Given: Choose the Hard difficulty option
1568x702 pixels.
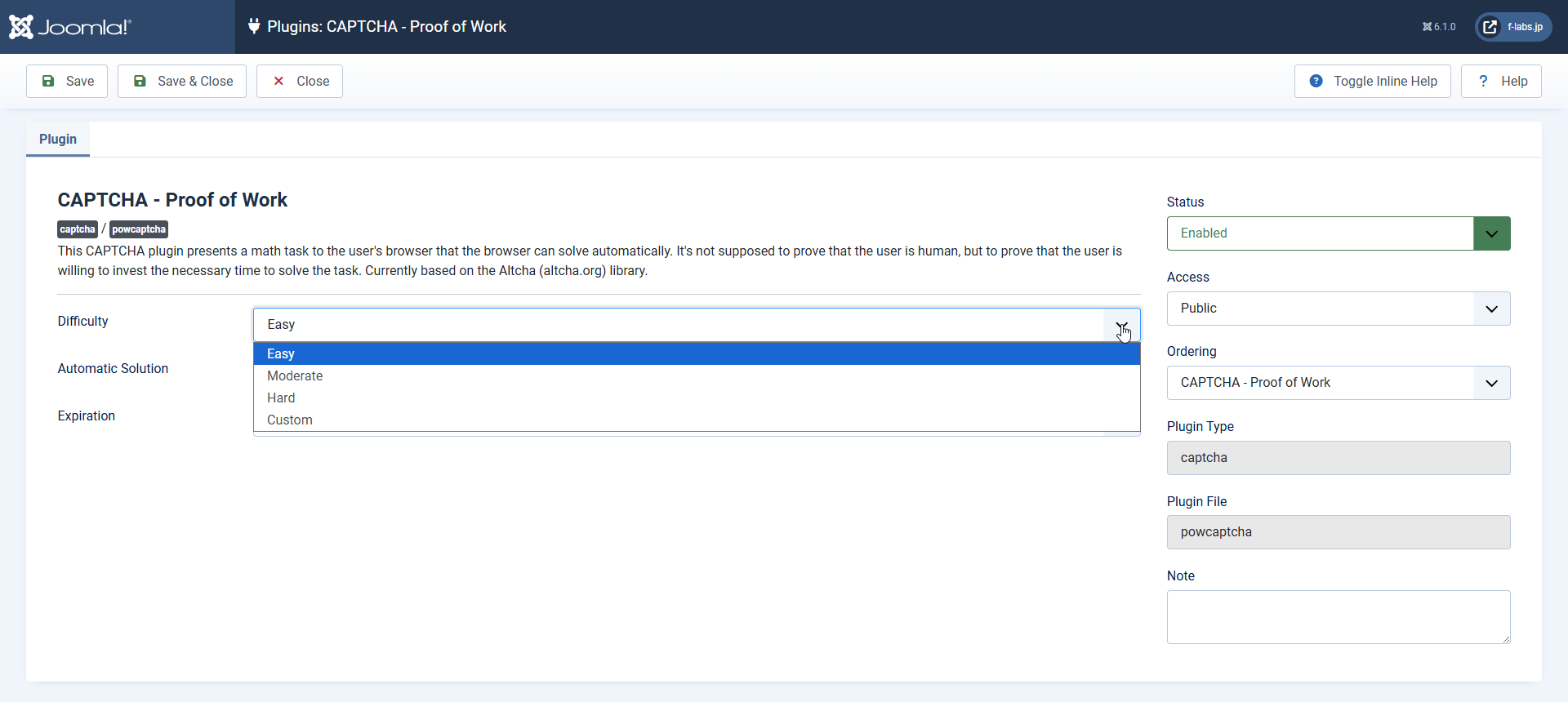Looking at the screenshot, I should tap(697, 398).
